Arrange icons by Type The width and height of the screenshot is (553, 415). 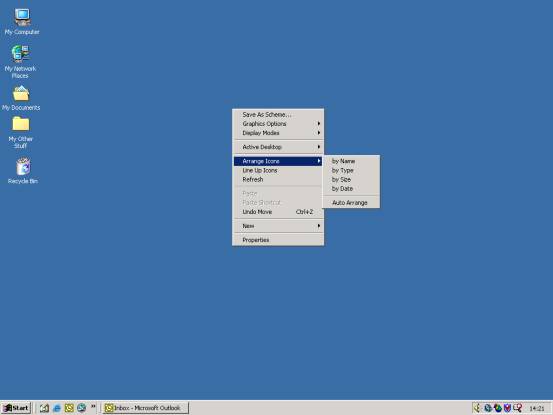point(351,170)
